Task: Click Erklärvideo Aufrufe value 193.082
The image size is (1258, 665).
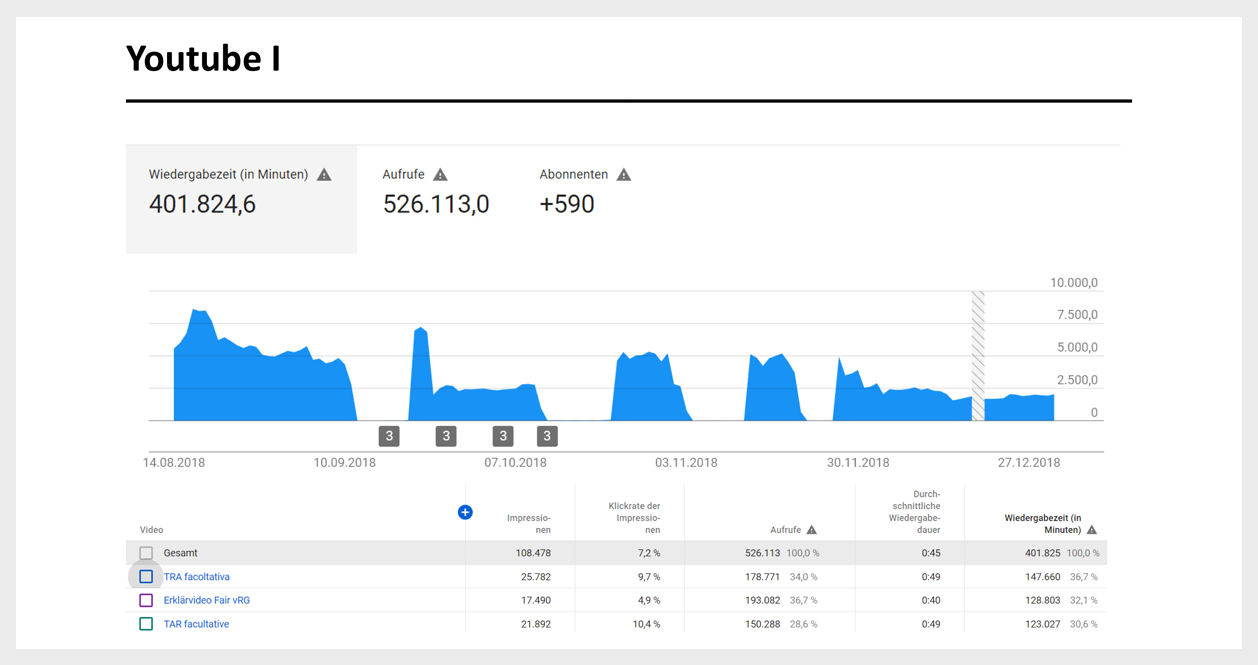Action: pyautogui.click(x=762, y=601)
